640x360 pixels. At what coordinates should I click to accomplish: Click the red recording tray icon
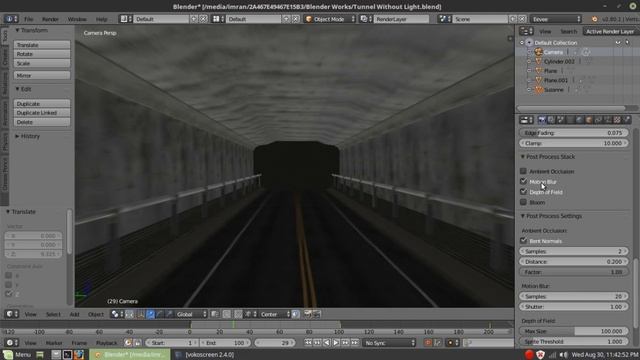[x=529, y=354]
